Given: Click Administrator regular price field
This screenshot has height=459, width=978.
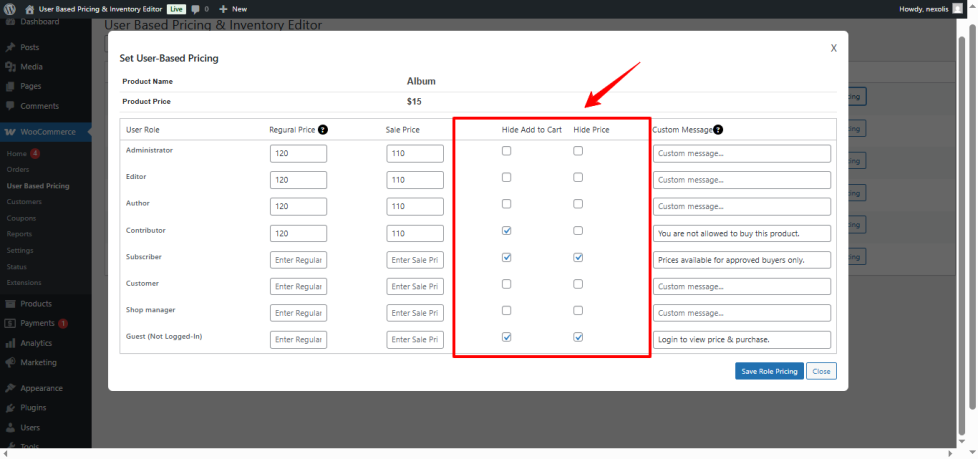Looking at the screenshot, I should (x=298, y=153).
